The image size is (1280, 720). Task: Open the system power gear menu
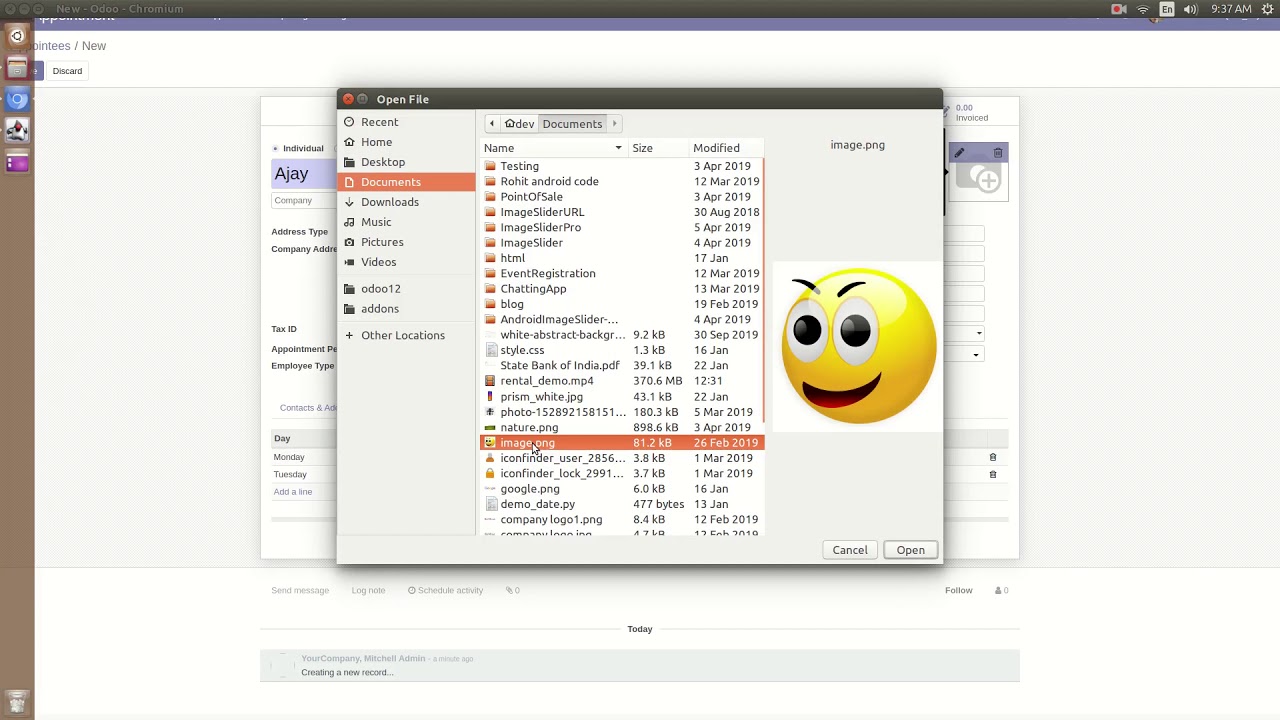click(x=1267, y=9)
